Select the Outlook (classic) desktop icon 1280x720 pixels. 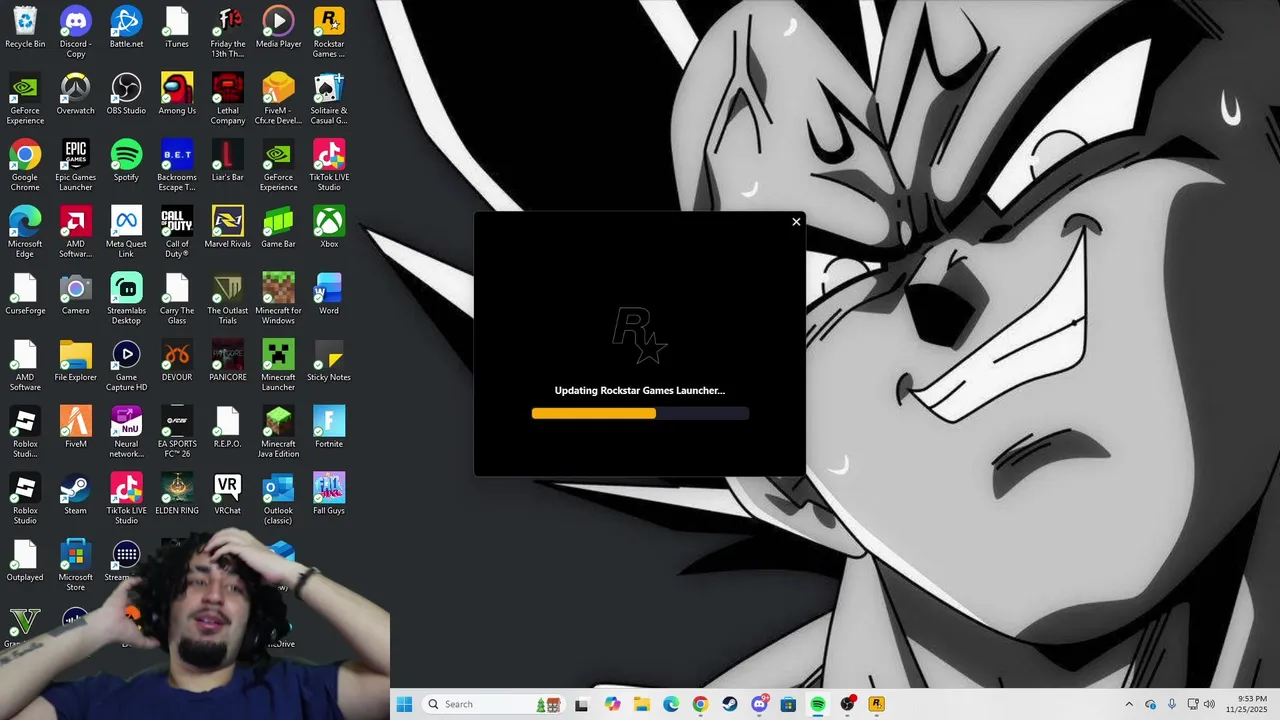pyautogui.click(x=278, y=499)
